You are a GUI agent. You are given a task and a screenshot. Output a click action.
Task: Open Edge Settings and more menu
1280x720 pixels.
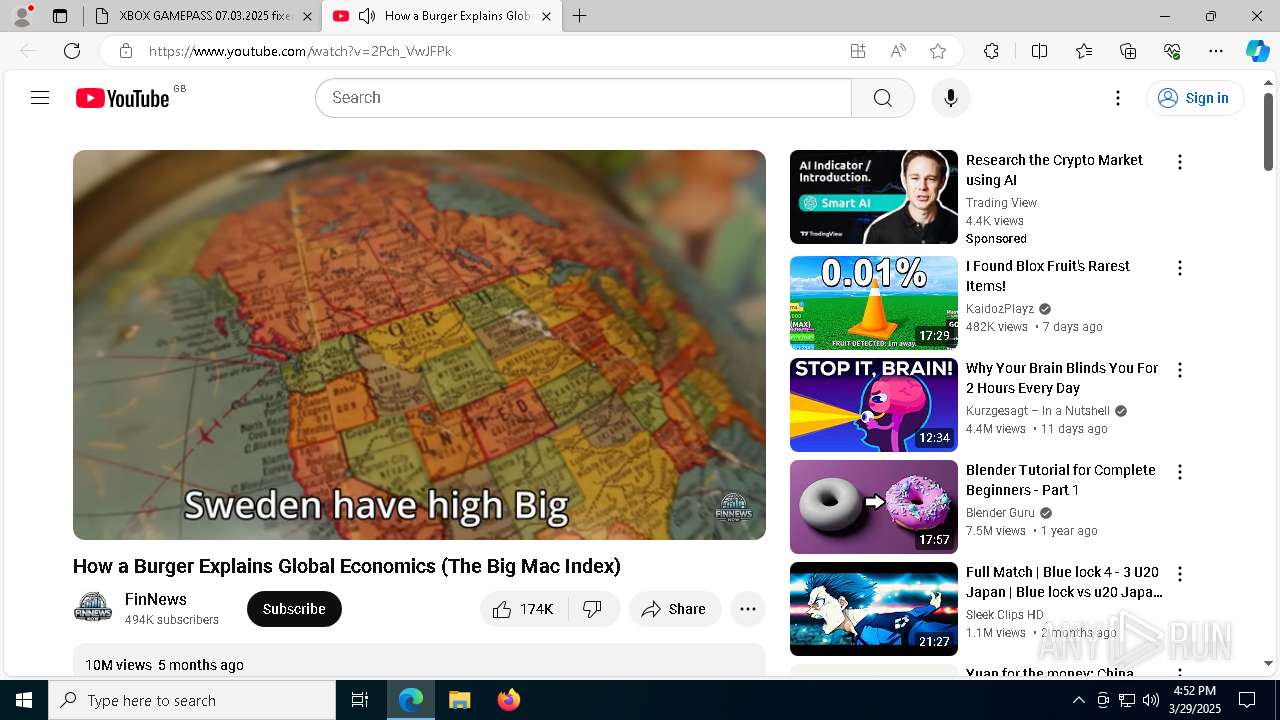coord(1216,51)
